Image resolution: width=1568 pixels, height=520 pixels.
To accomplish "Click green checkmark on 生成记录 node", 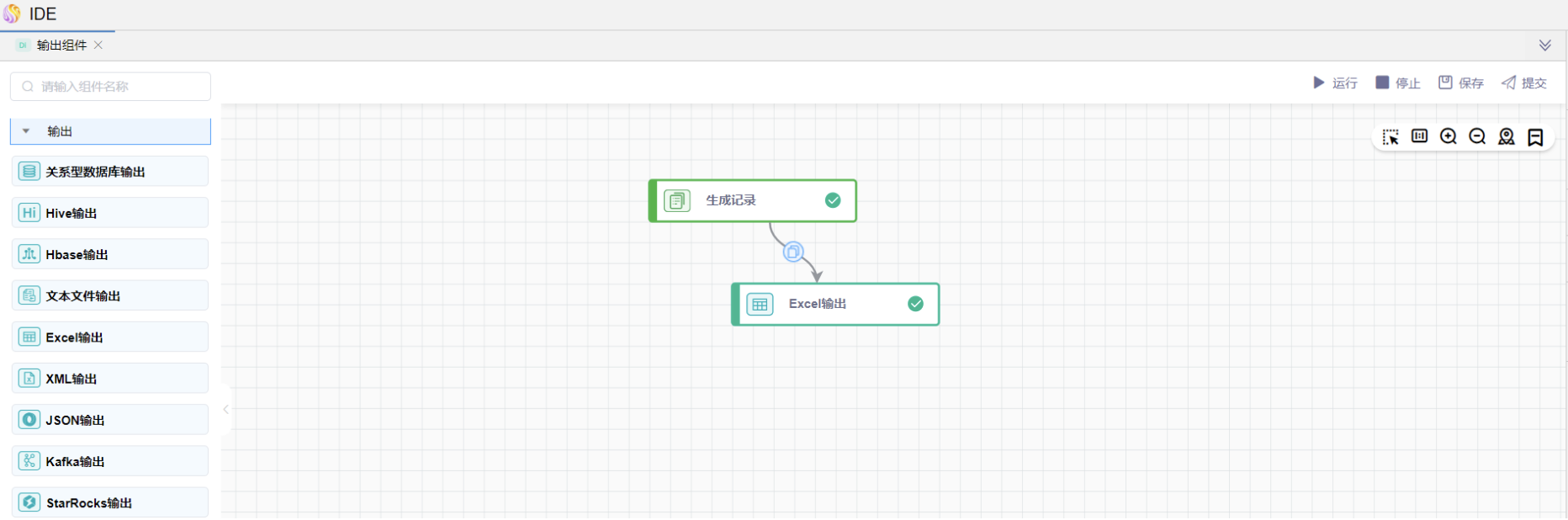I will click(833, 200).
